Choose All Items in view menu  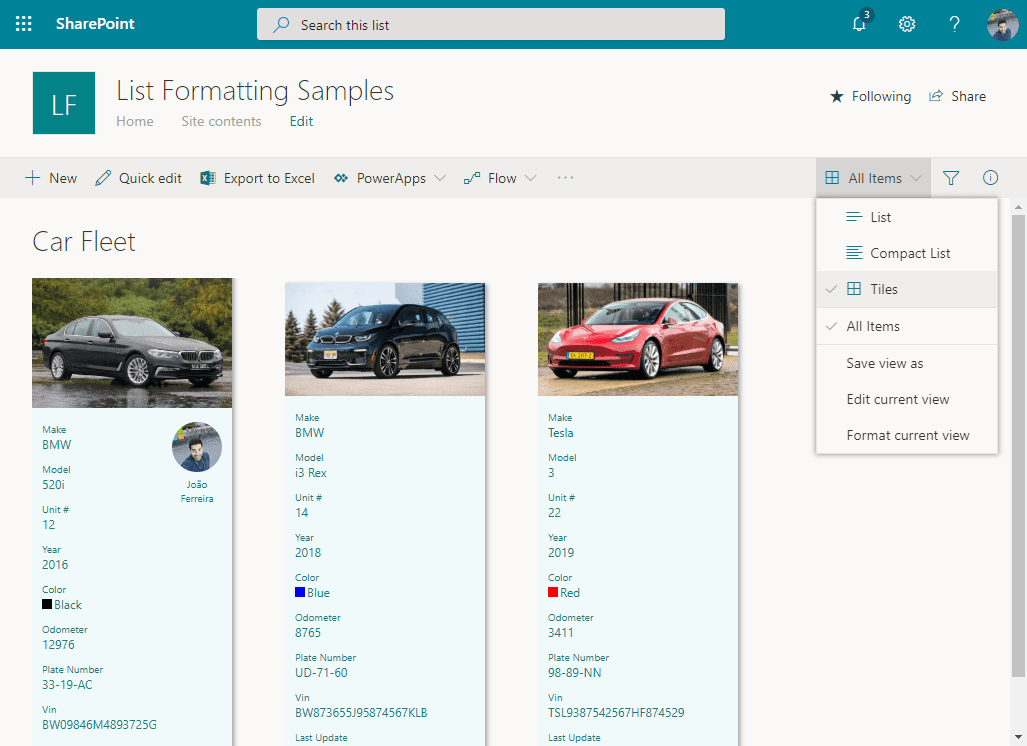906,326
